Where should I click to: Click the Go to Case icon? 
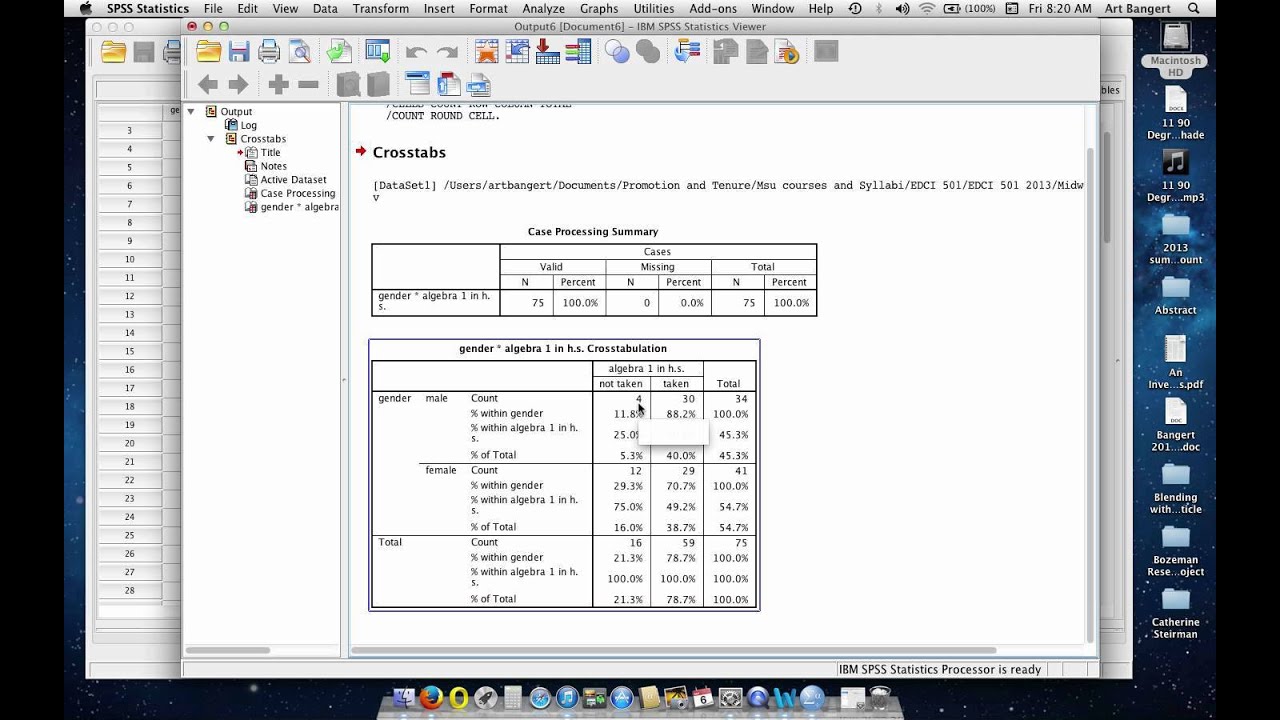517,52
